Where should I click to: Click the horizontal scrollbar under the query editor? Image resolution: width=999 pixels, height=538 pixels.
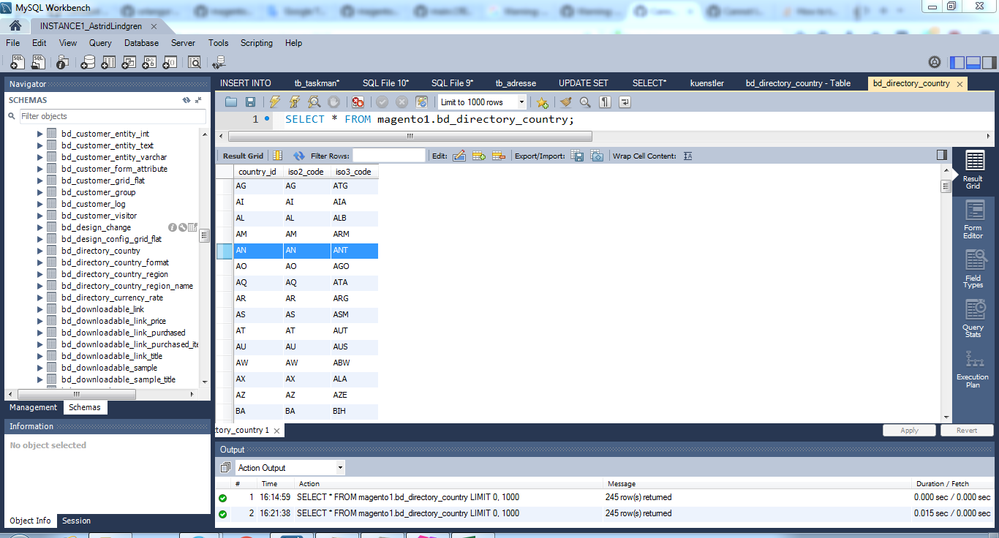pyautogui.click(x=410, y=136)
